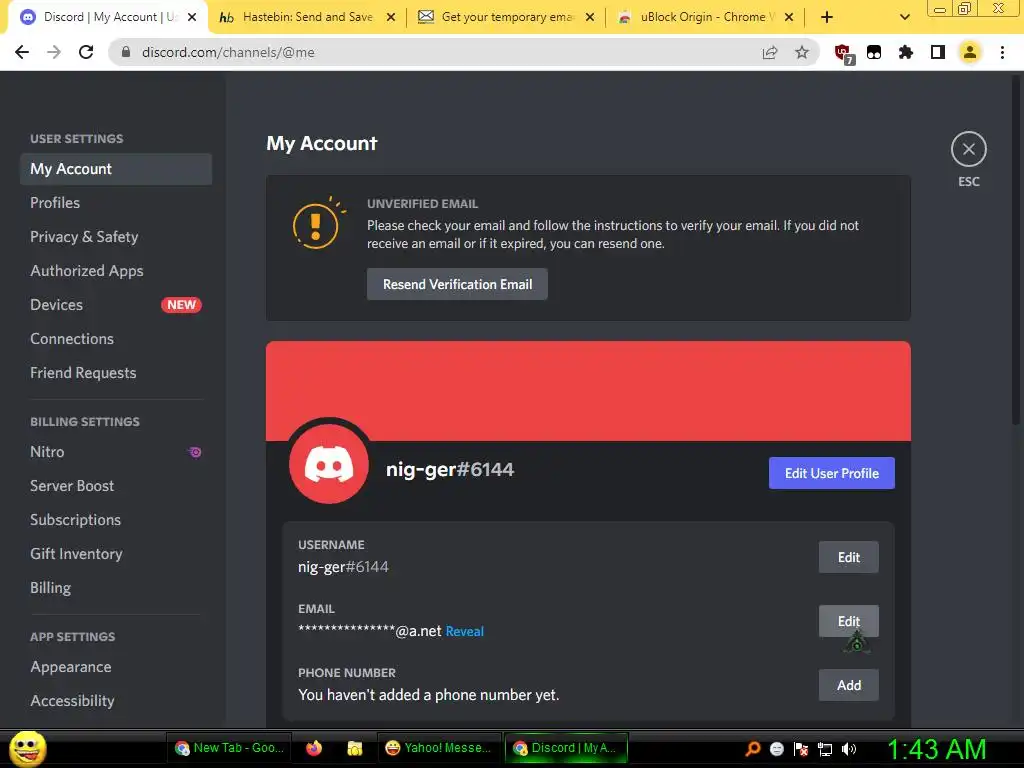Click the page vertical scrollbar
The image size is (1024, 768).
pyautogui.click(x=1016, y=248)
